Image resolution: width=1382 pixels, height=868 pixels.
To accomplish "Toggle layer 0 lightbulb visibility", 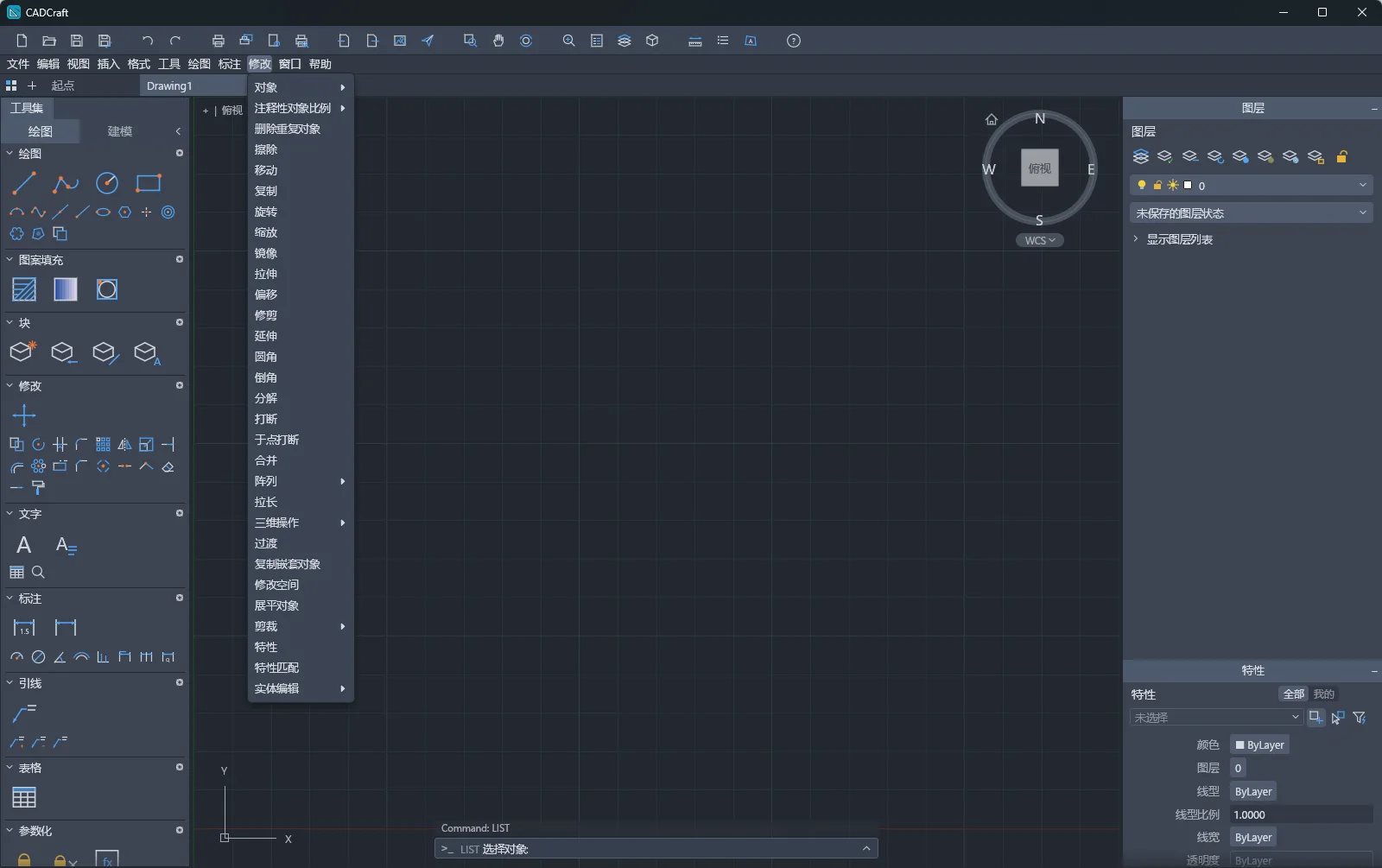I will pyautogui.click(x=1142, y=185).
